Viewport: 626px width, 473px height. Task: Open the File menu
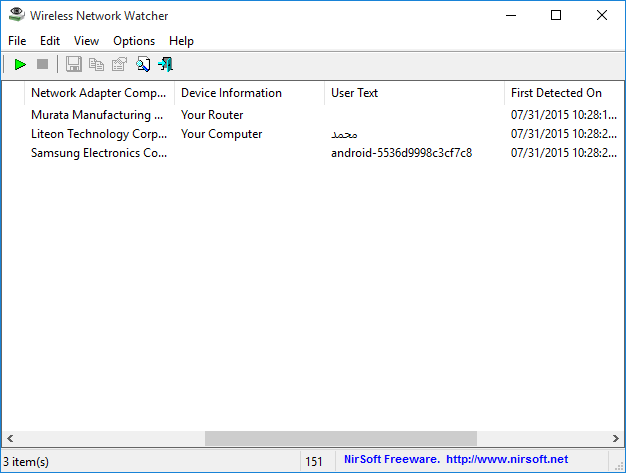pos(17,41)
